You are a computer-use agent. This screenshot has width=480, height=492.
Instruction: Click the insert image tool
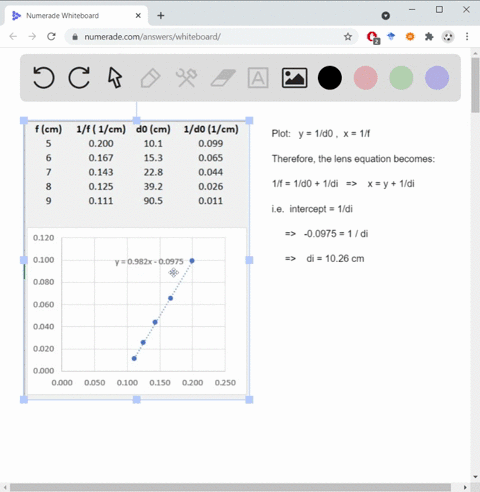pyautogui.click(x=294, y=78)
